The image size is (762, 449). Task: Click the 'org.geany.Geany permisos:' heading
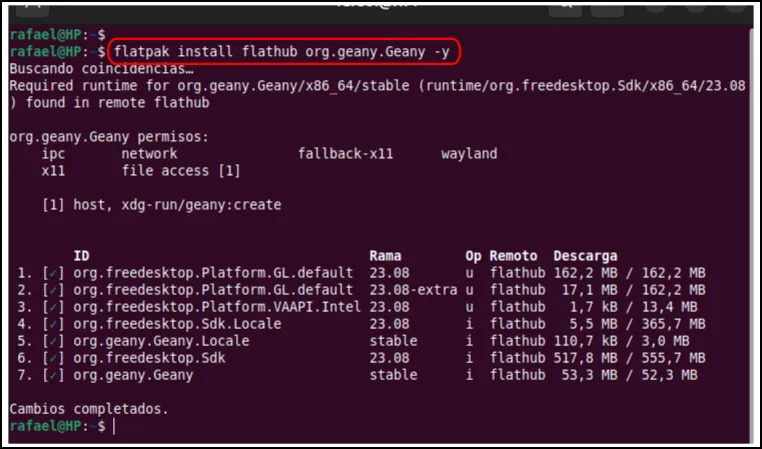109,137
